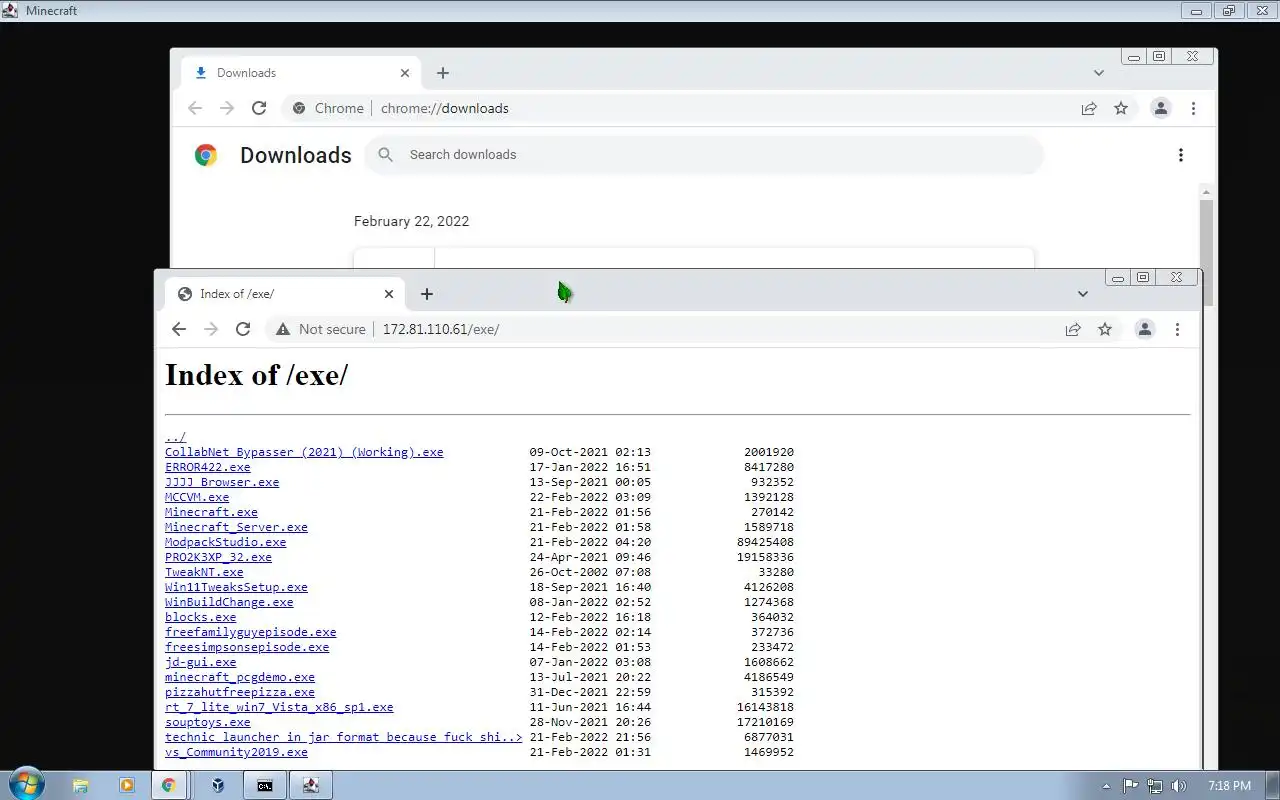Open the profile avatar in the Downloads window

[1161, 108]
